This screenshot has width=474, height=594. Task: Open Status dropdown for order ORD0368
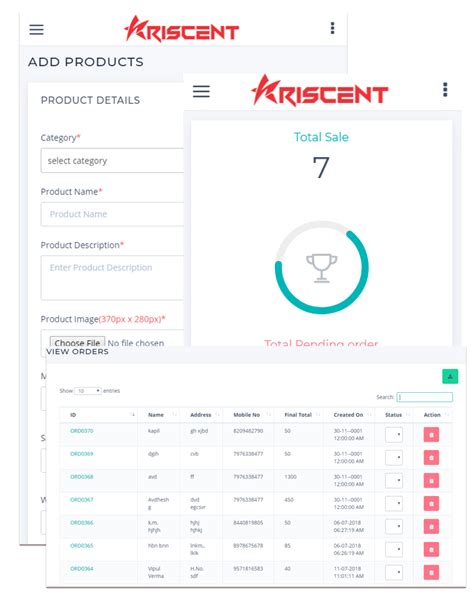point(394,481)
